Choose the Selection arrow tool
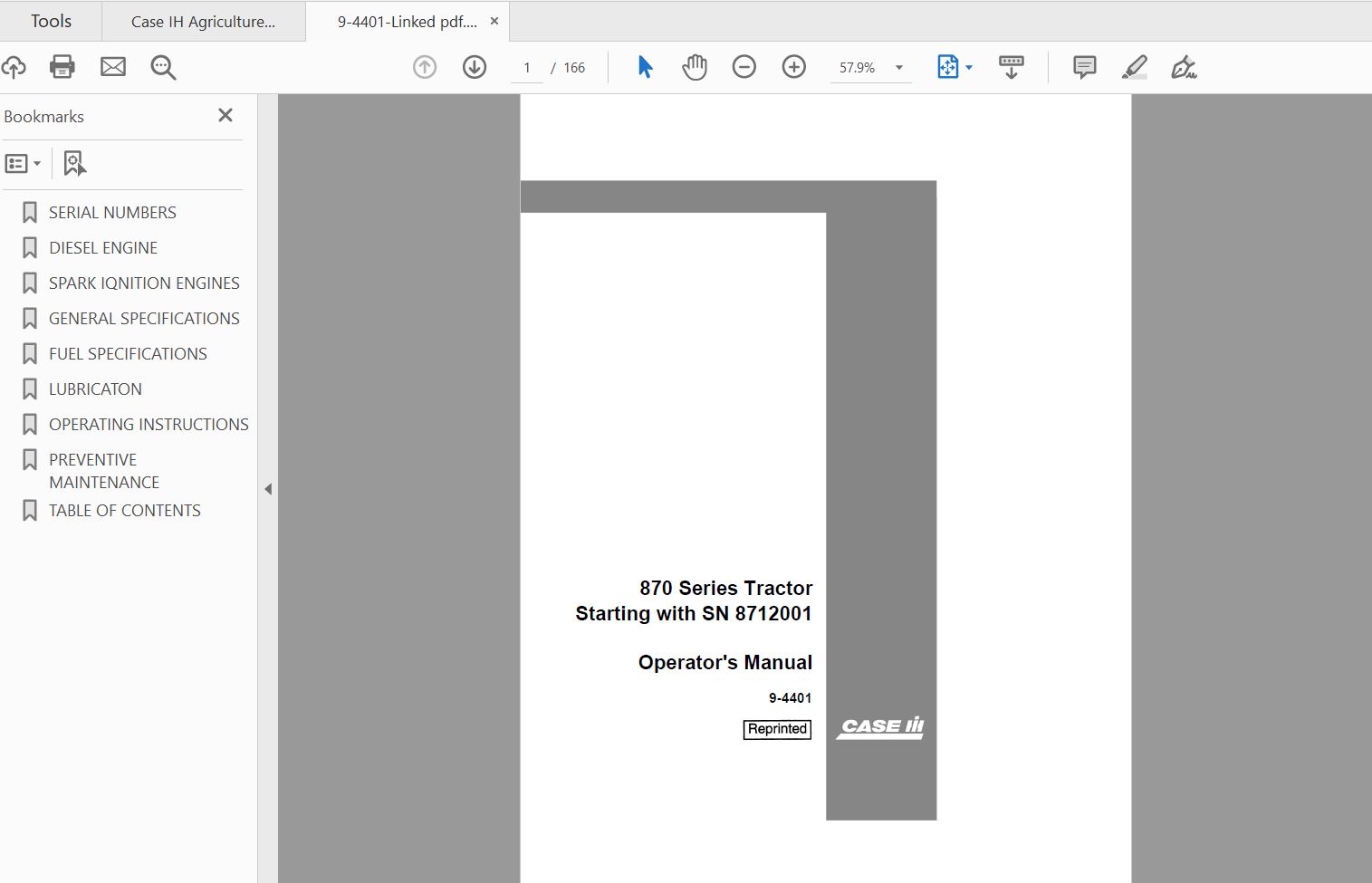Viewport: 1372px width, 883px height. [645, 67]
